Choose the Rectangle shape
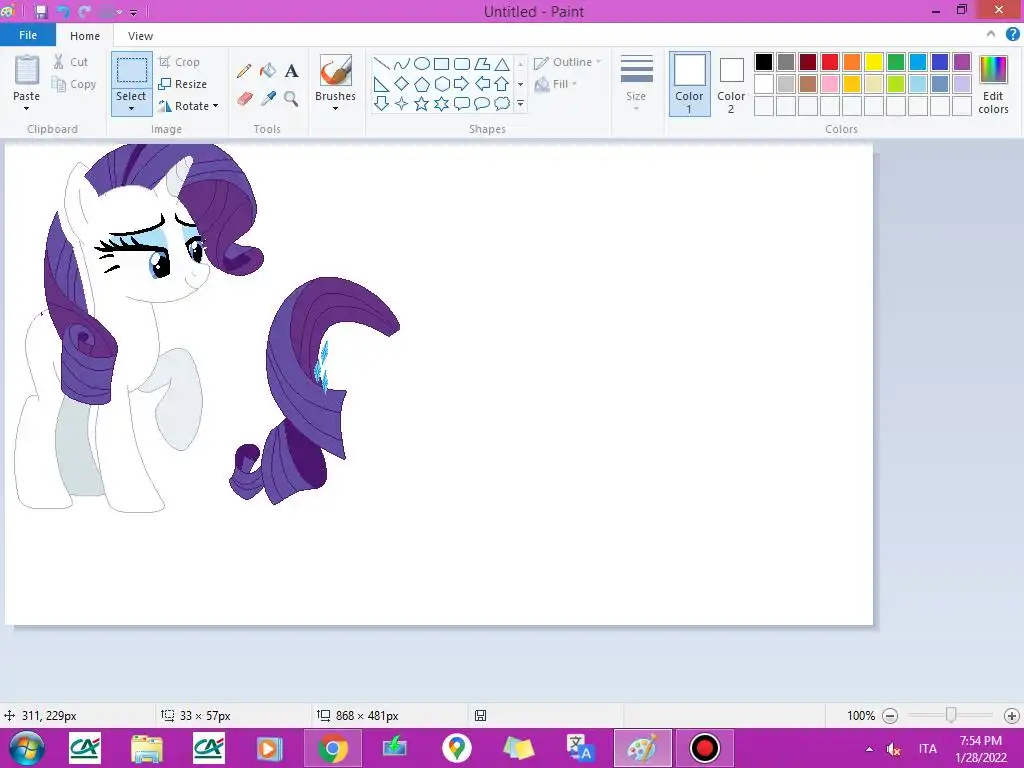The image size is (1024, 768). pos(441,64)
